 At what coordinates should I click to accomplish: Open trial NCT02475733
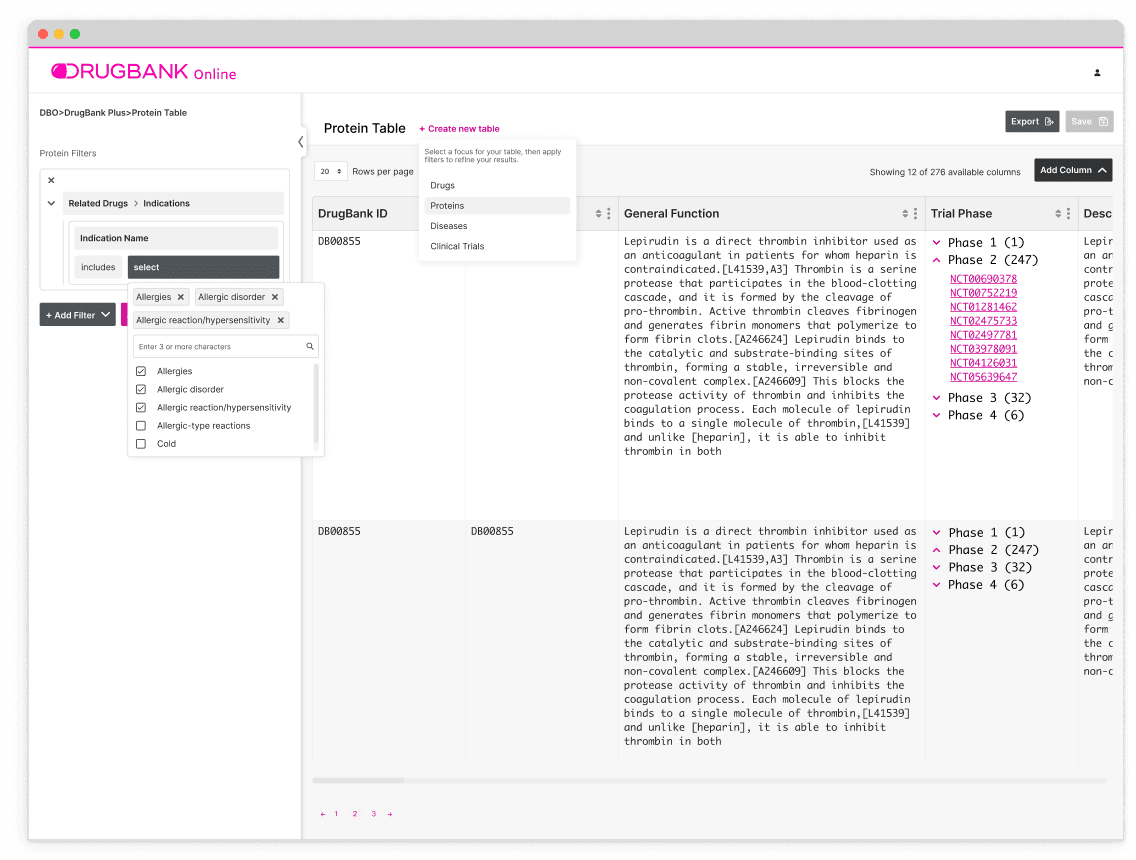[x=983, y=321]
